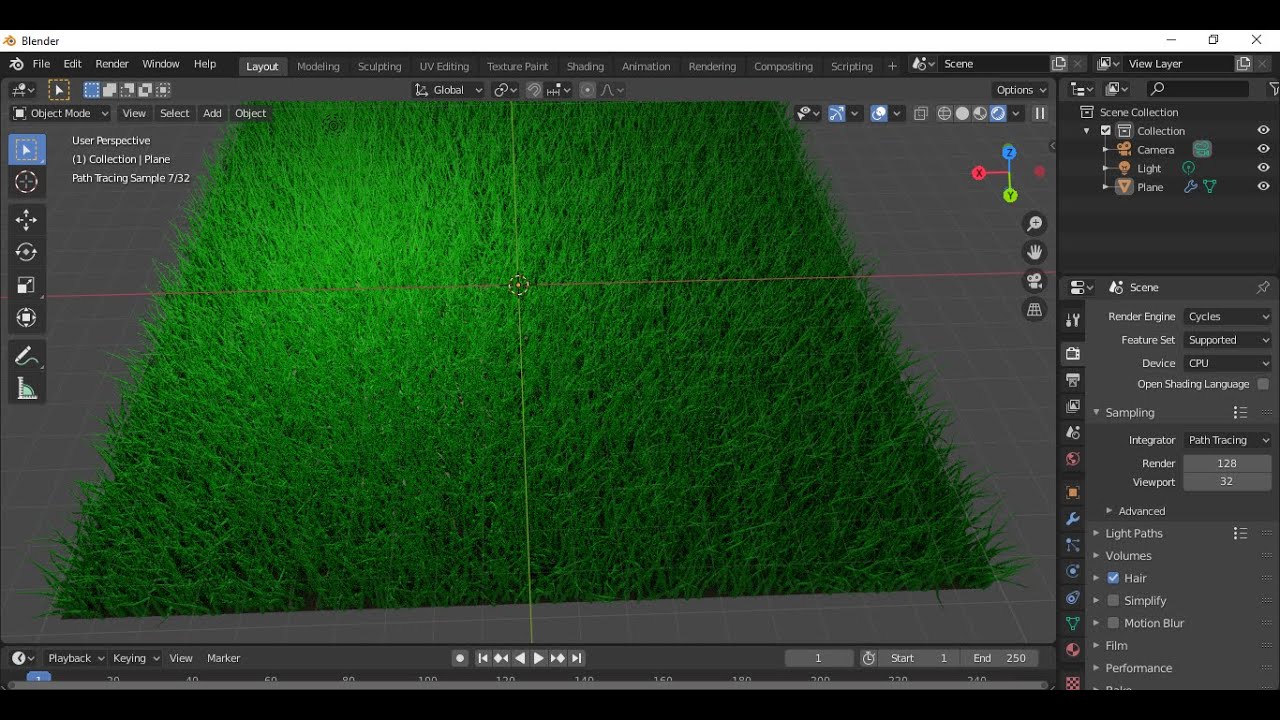This screenshot has width=1280, height=720.
Task: Expand the Advanced sampling subpanel
Action: coord(1141,511)
